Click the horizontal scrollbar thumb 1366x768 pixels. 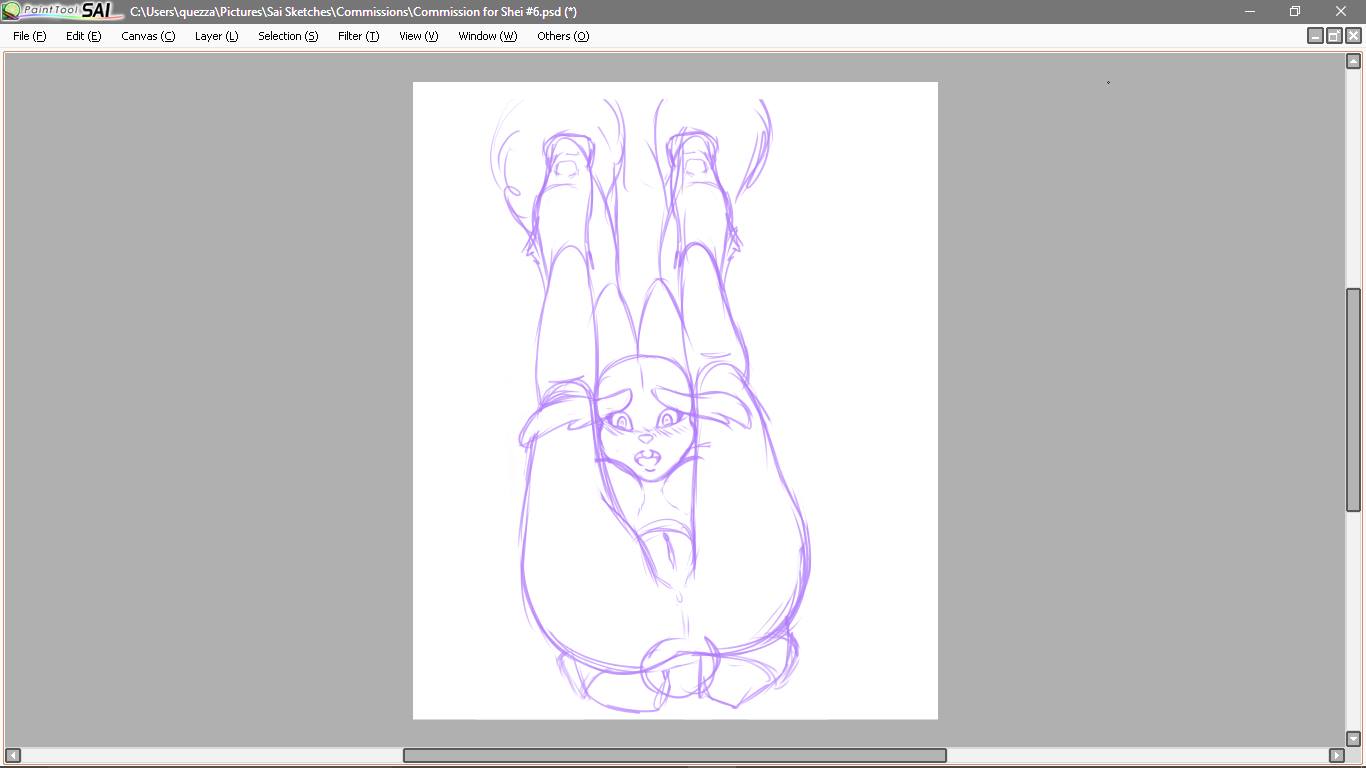(674, 755)
